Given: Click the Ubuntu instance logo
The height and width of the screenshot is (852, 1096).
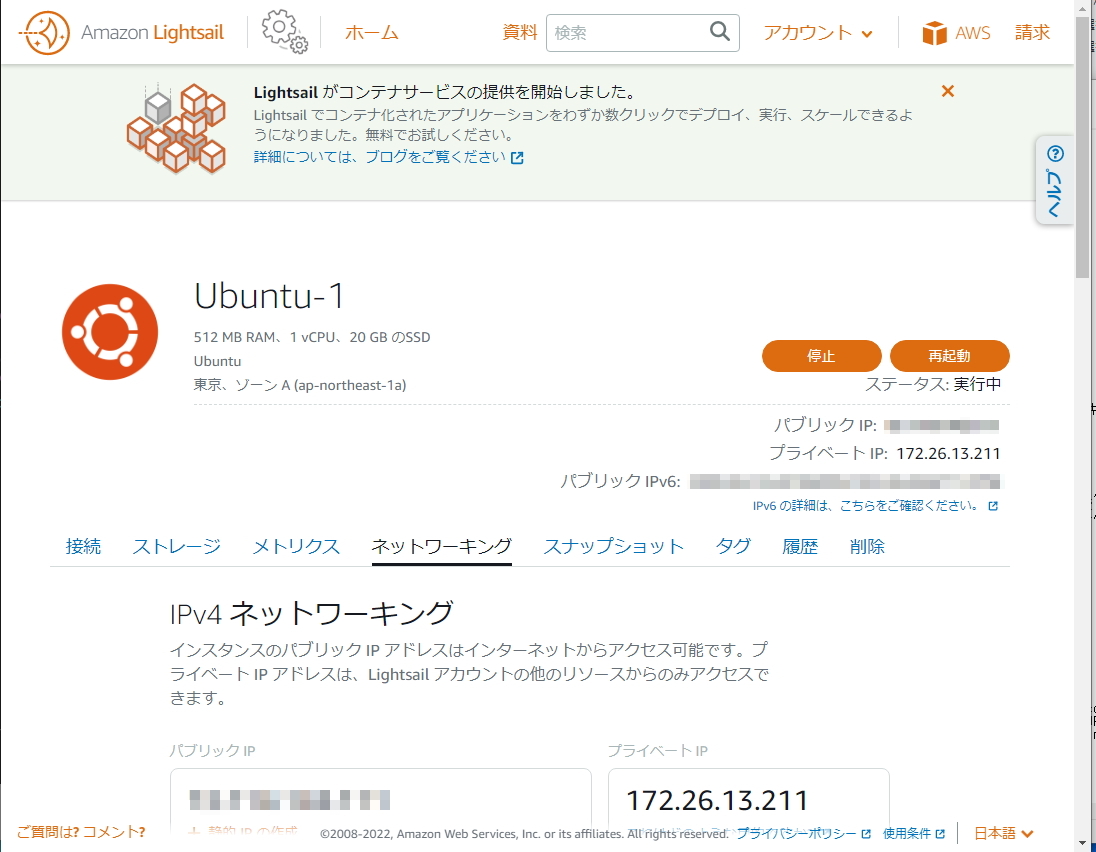Looking at the screenshot, I should (x=110, y=331).
